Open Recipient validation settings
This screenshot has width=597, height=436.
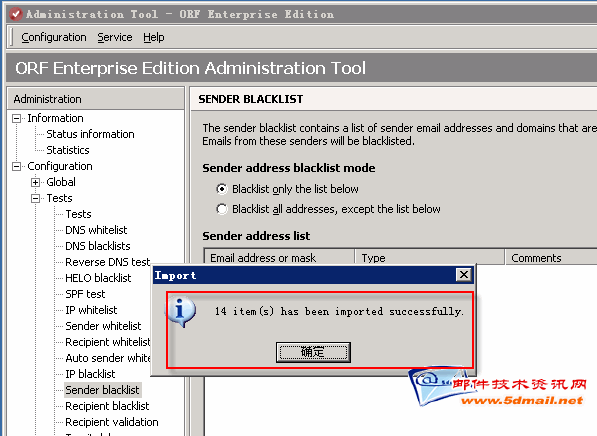click(112, 422)
